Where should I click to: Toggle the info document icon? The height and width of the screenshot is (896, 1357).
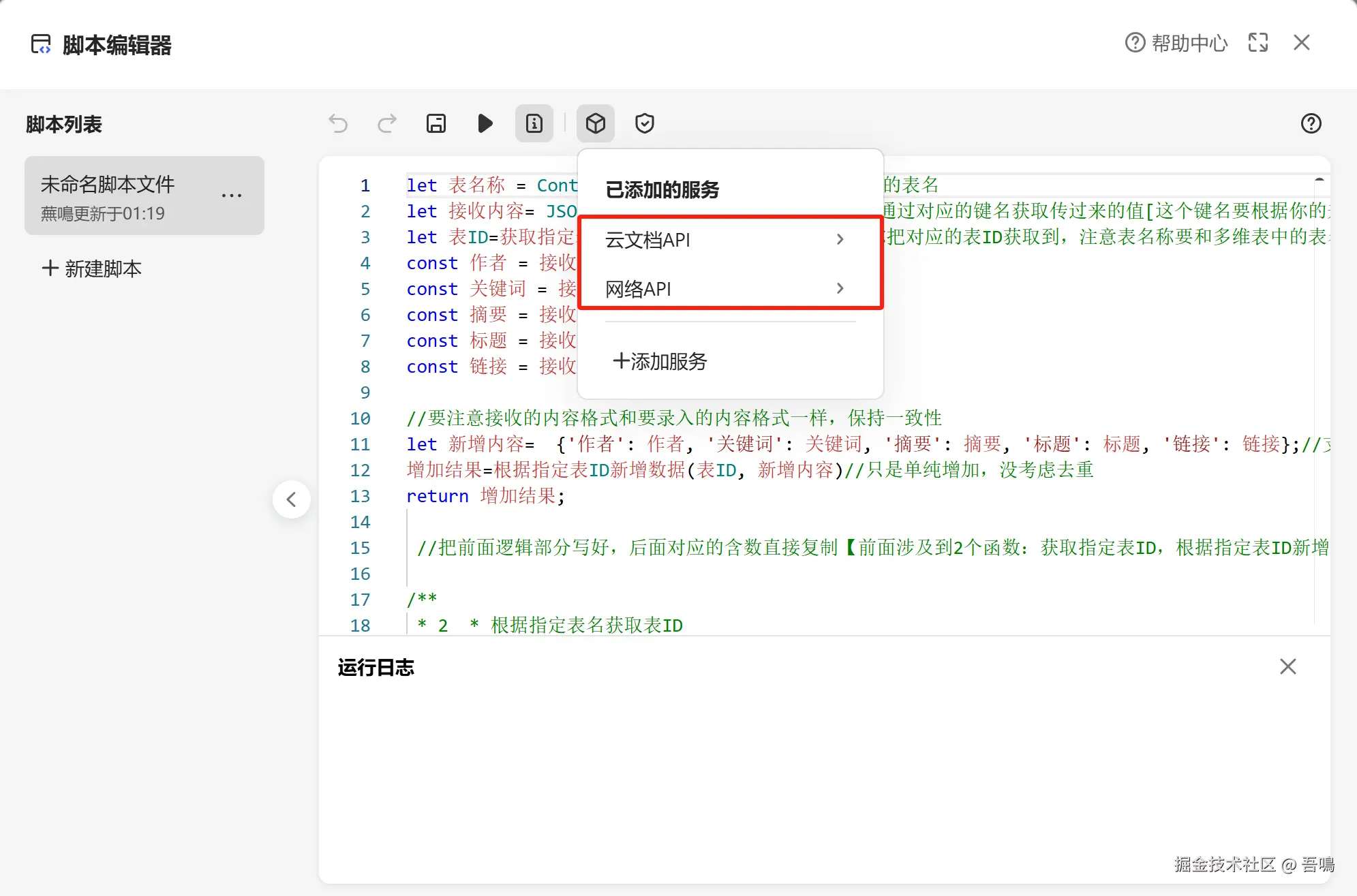point(534,123)
